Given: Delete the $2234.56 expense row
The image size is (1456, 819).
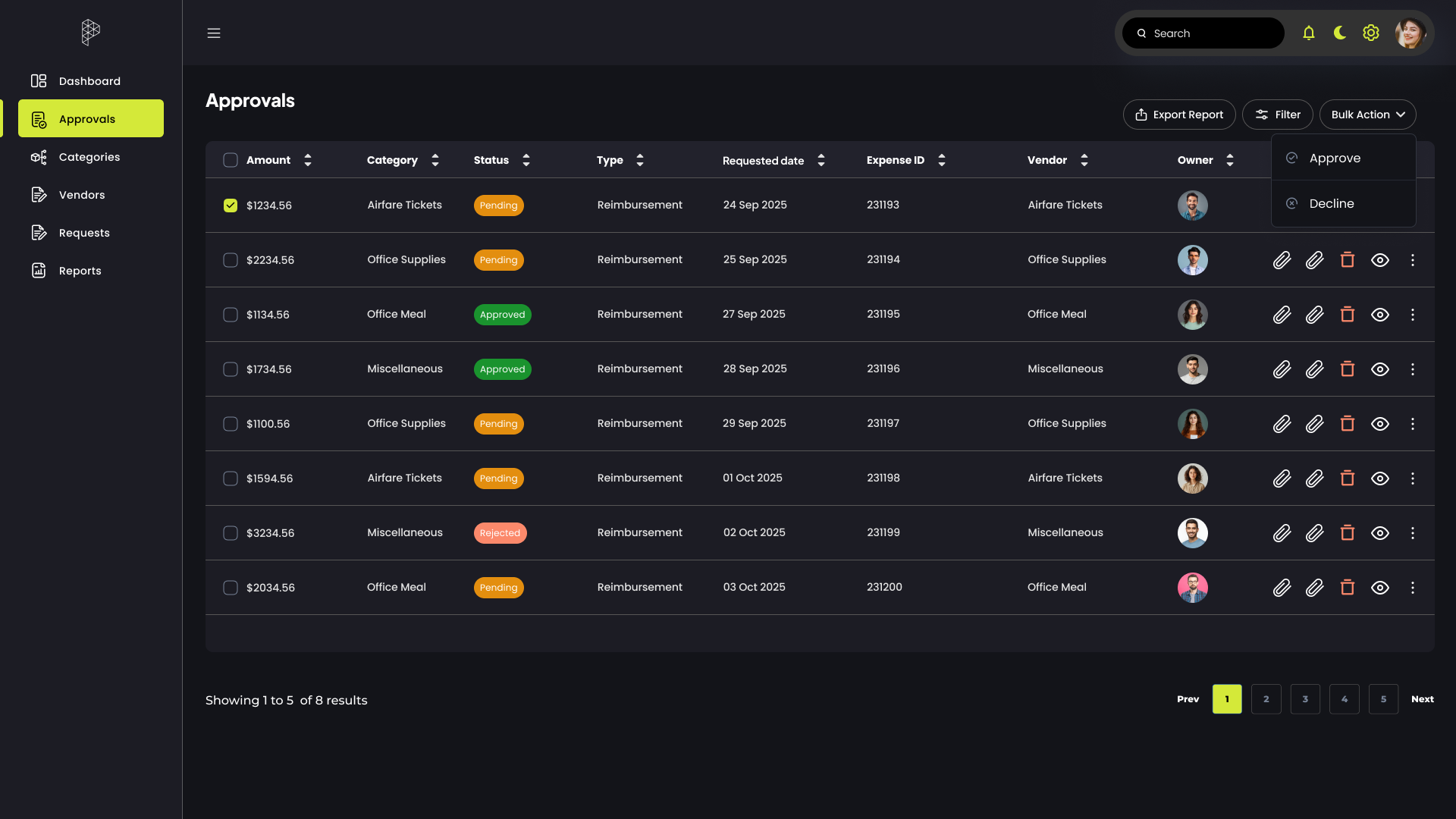Looking at the screenshot, I should pos(1347,260).
